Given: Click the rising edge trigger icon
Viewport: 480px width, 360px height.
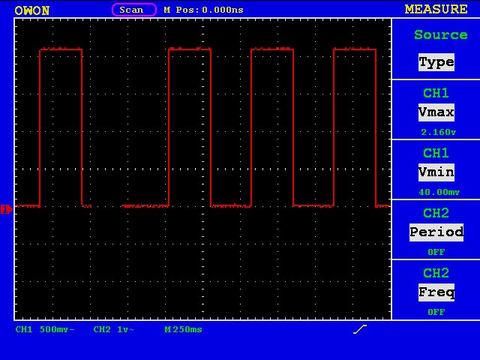Looking at the screenshot, I should coord(360,329).
